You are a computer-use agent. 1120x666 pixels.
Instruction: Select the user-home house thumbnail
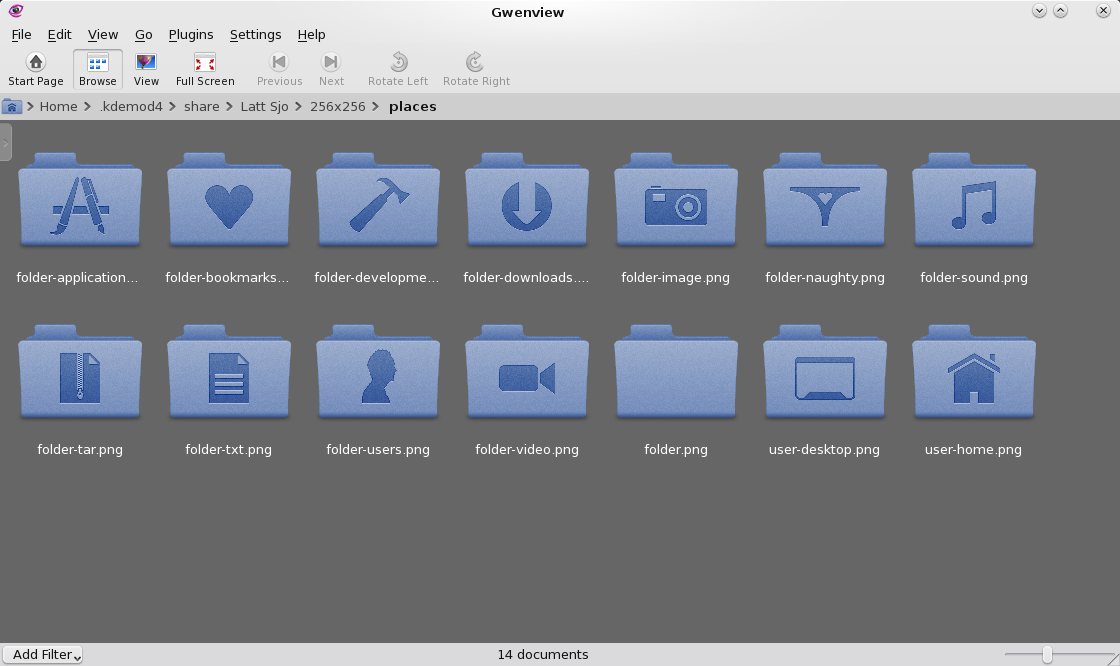974,372
